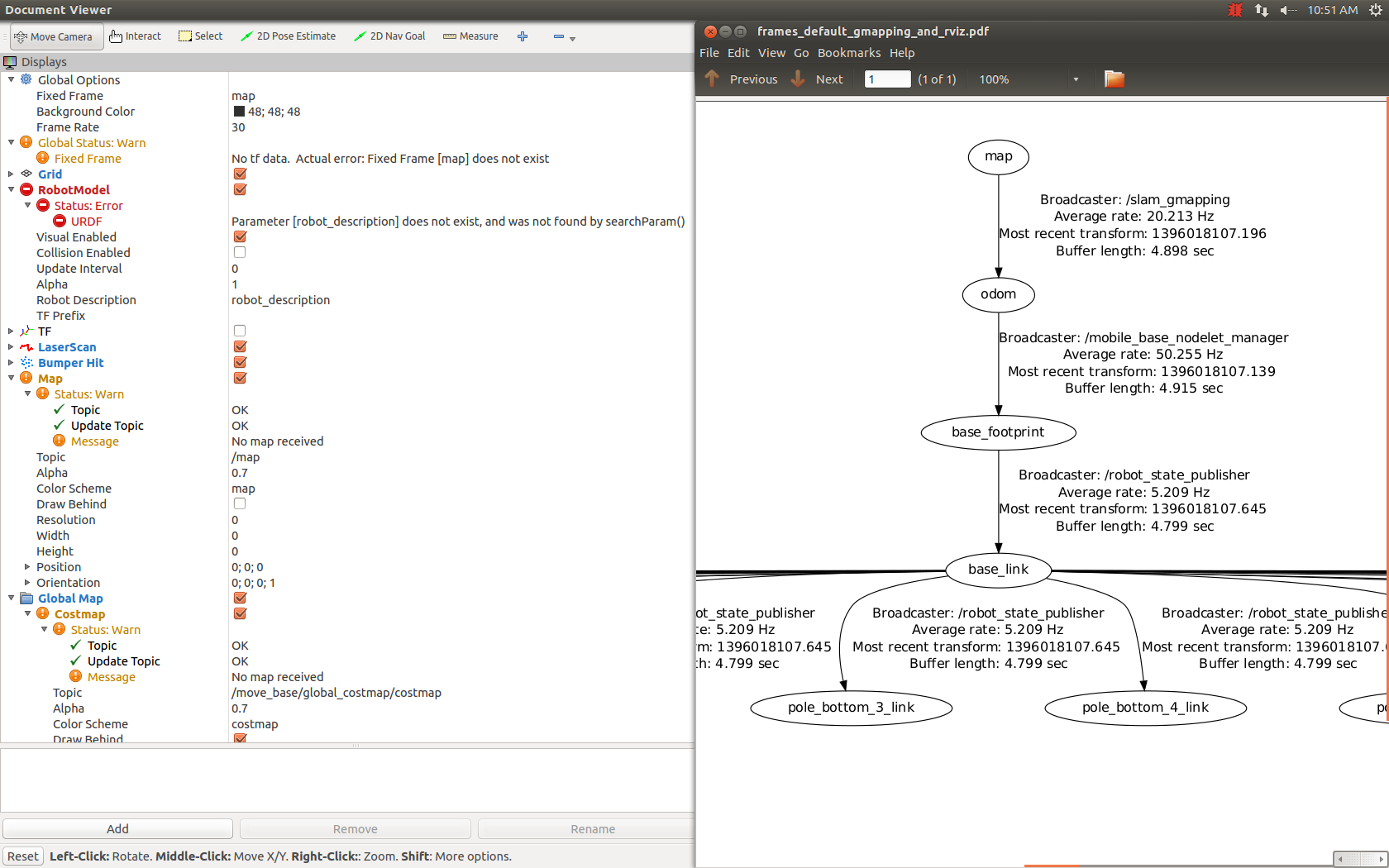Click the open folder icon in PDF viewer

pos(1115,79)
